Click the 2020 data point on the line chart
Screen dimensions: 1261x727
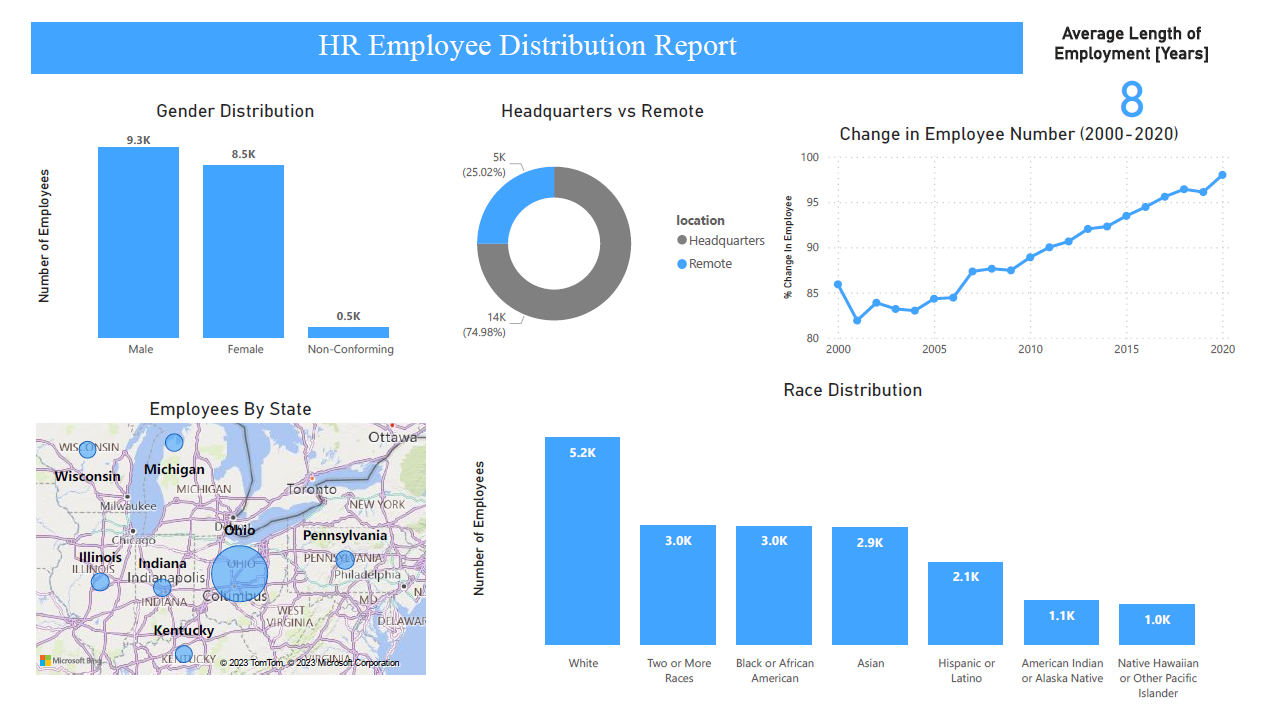(1221, 174)
